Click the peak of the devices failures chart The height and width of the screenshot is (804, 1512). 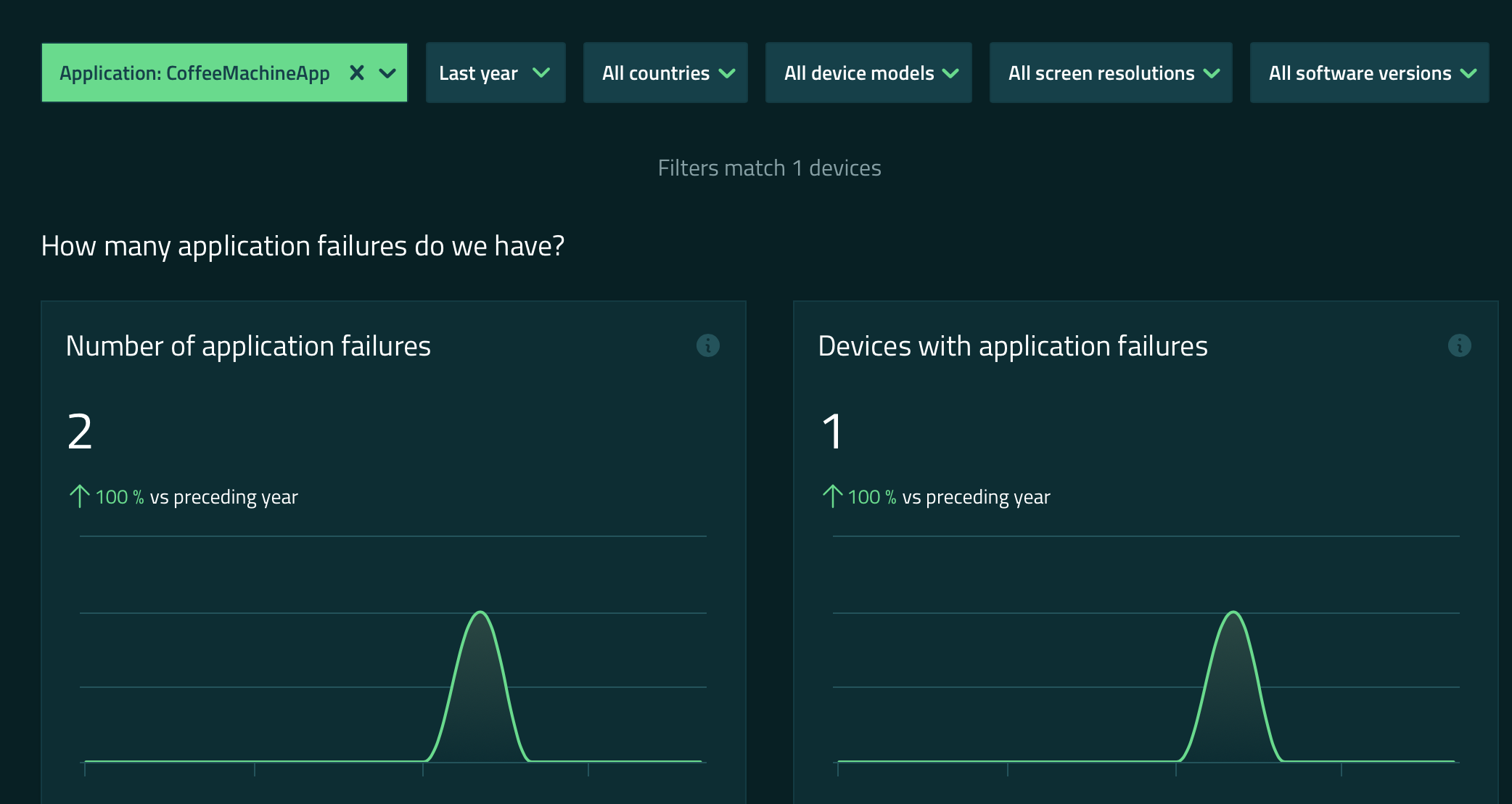click(1233, 613)
